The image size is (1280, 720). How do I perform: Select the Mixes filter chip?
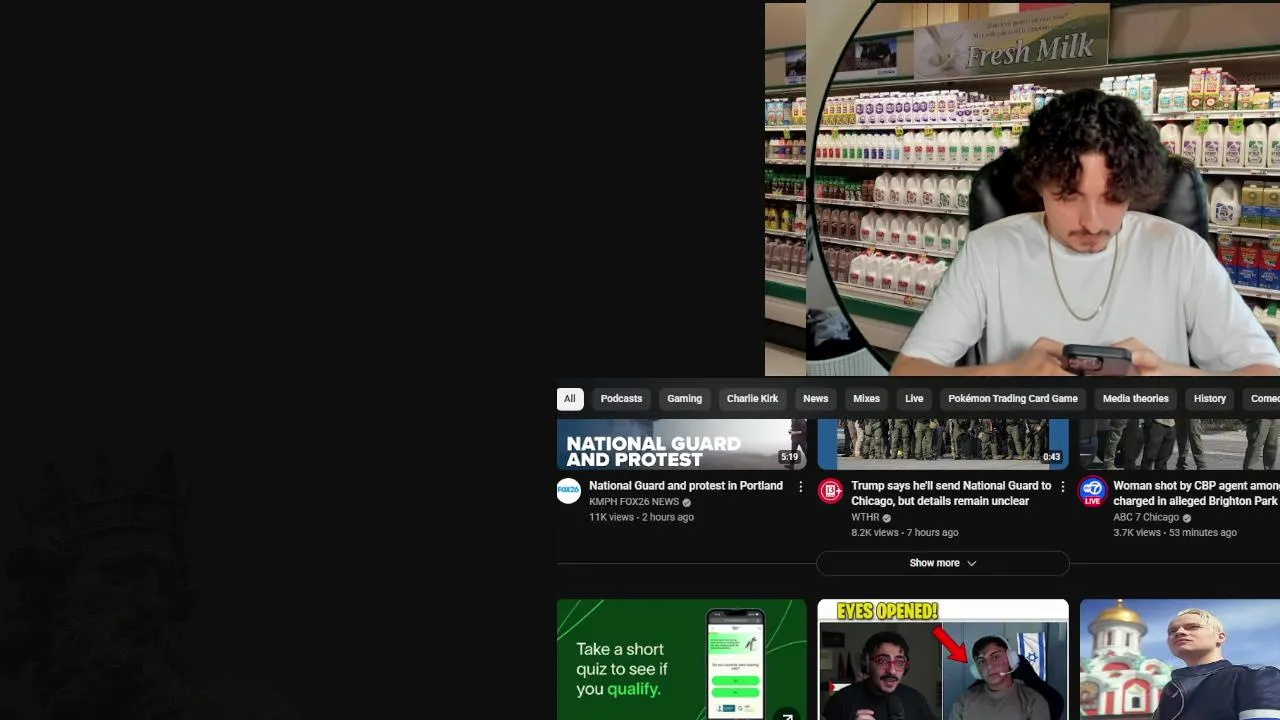[x=866, y=399]
